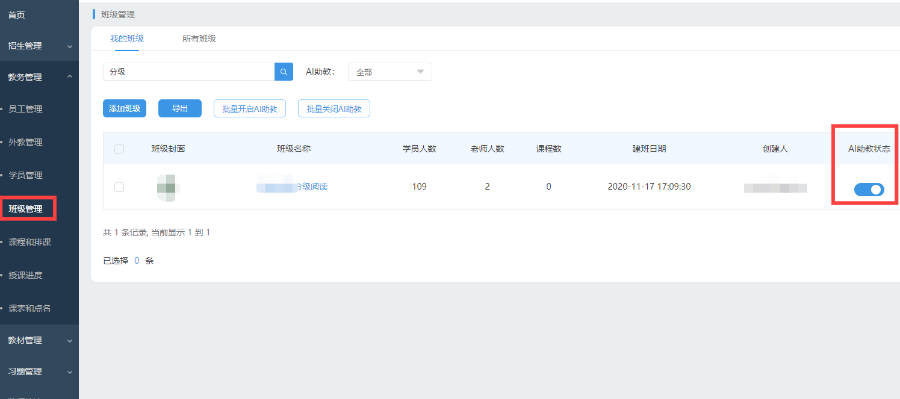900x399 pixels.
Task: Click the search magnifier icon button
Action: coord(284,72)
